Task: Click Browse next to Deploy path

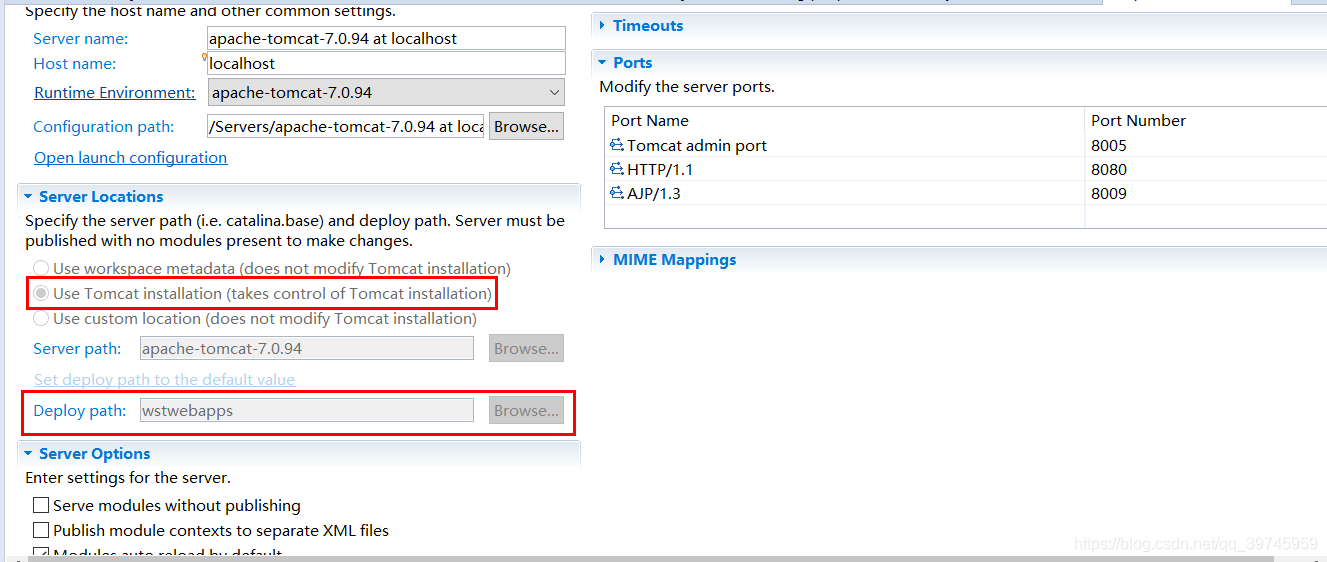Action: click(x=526, y=411)
